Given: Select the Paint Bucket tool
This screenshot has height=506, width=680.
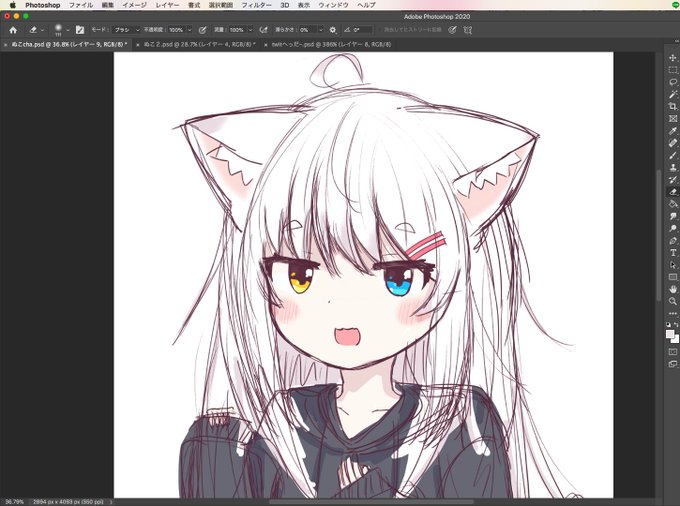Looking at the screenshot, I should (673, 204).
